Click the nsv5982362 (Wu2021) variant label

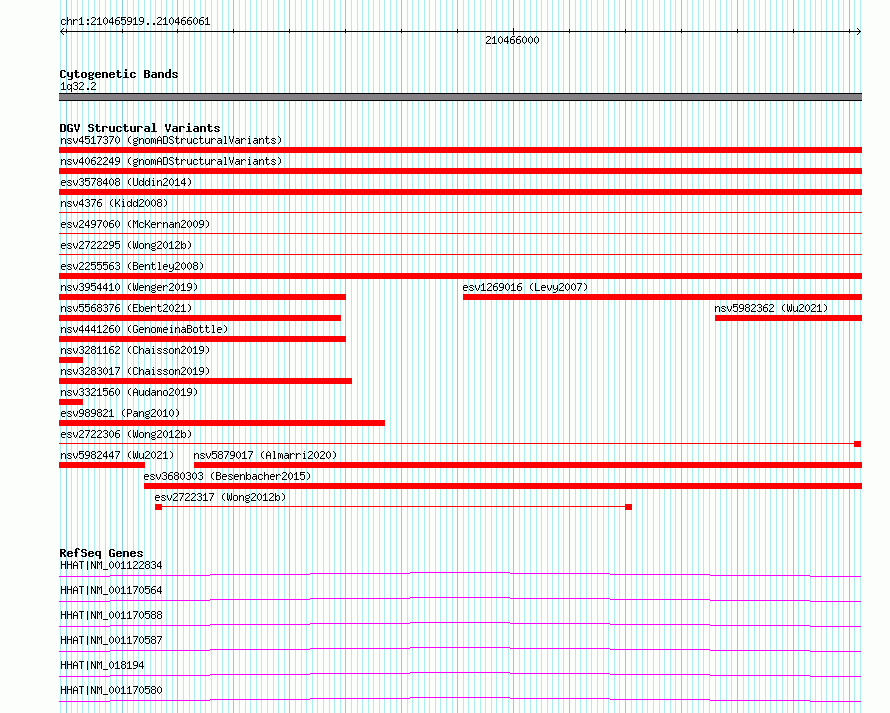[x=771, y=308]
